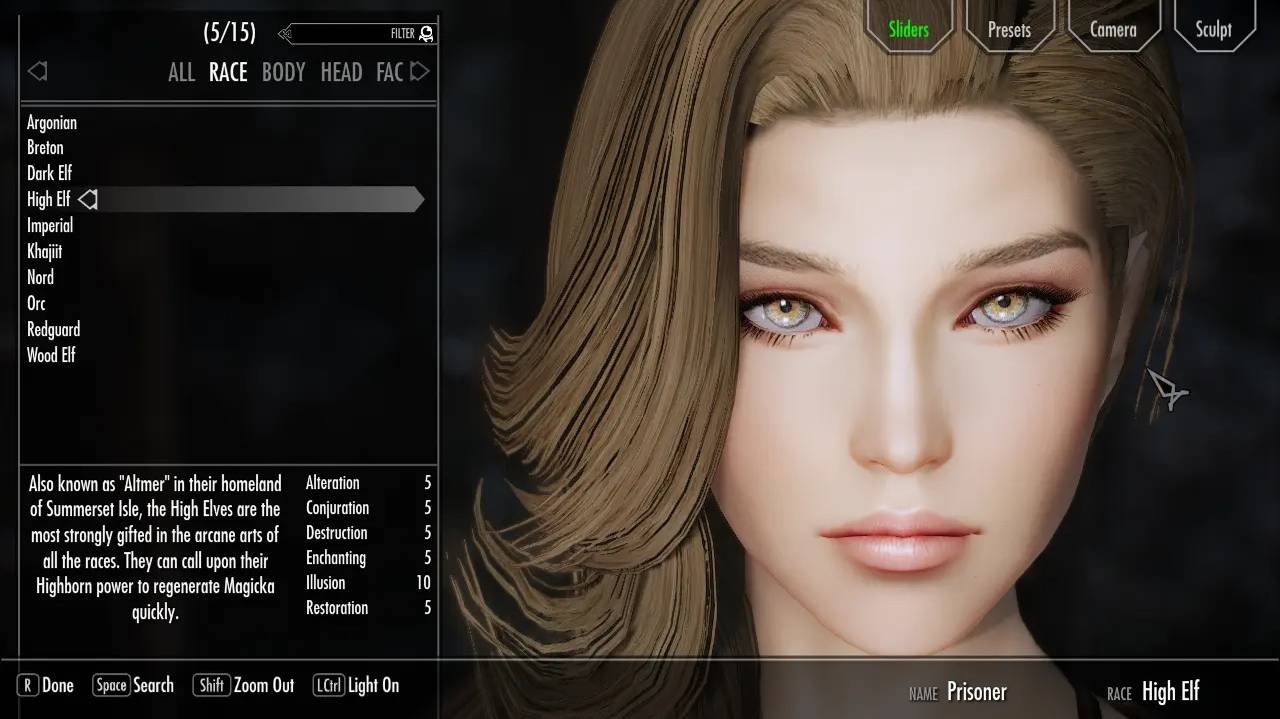
Task: Click the Search label
Action: [153, 685]
